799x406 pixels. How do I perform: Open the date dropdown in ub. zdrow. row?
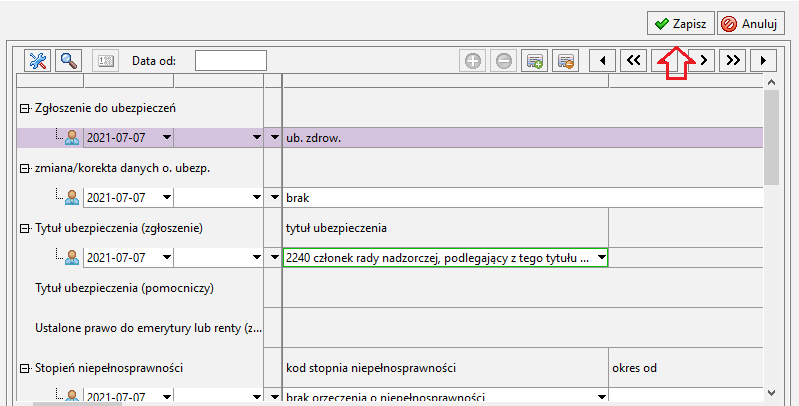tap(167, 138)
